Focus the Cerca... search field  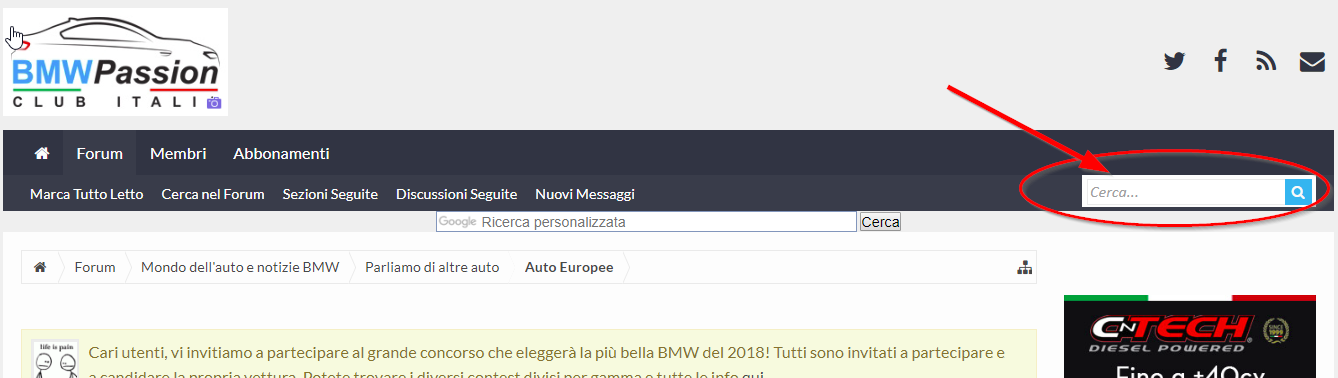coord(1184,192)
